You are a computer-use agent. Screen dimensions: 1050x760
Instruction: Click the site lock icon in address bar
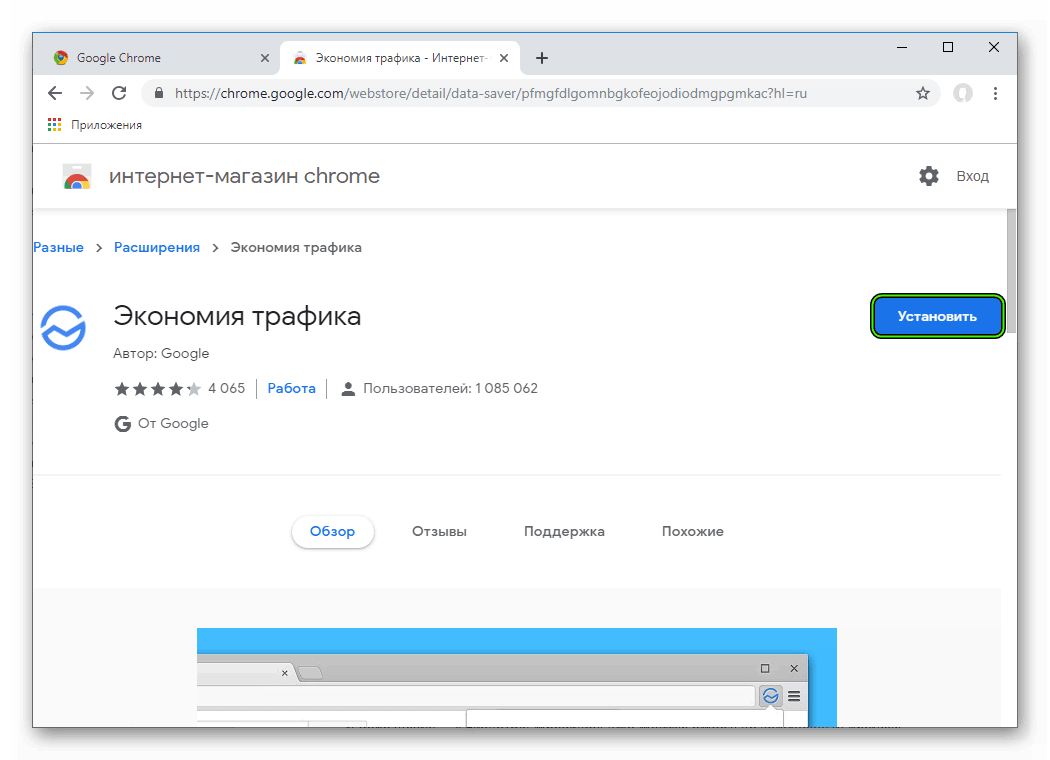[x=159, y=93]
